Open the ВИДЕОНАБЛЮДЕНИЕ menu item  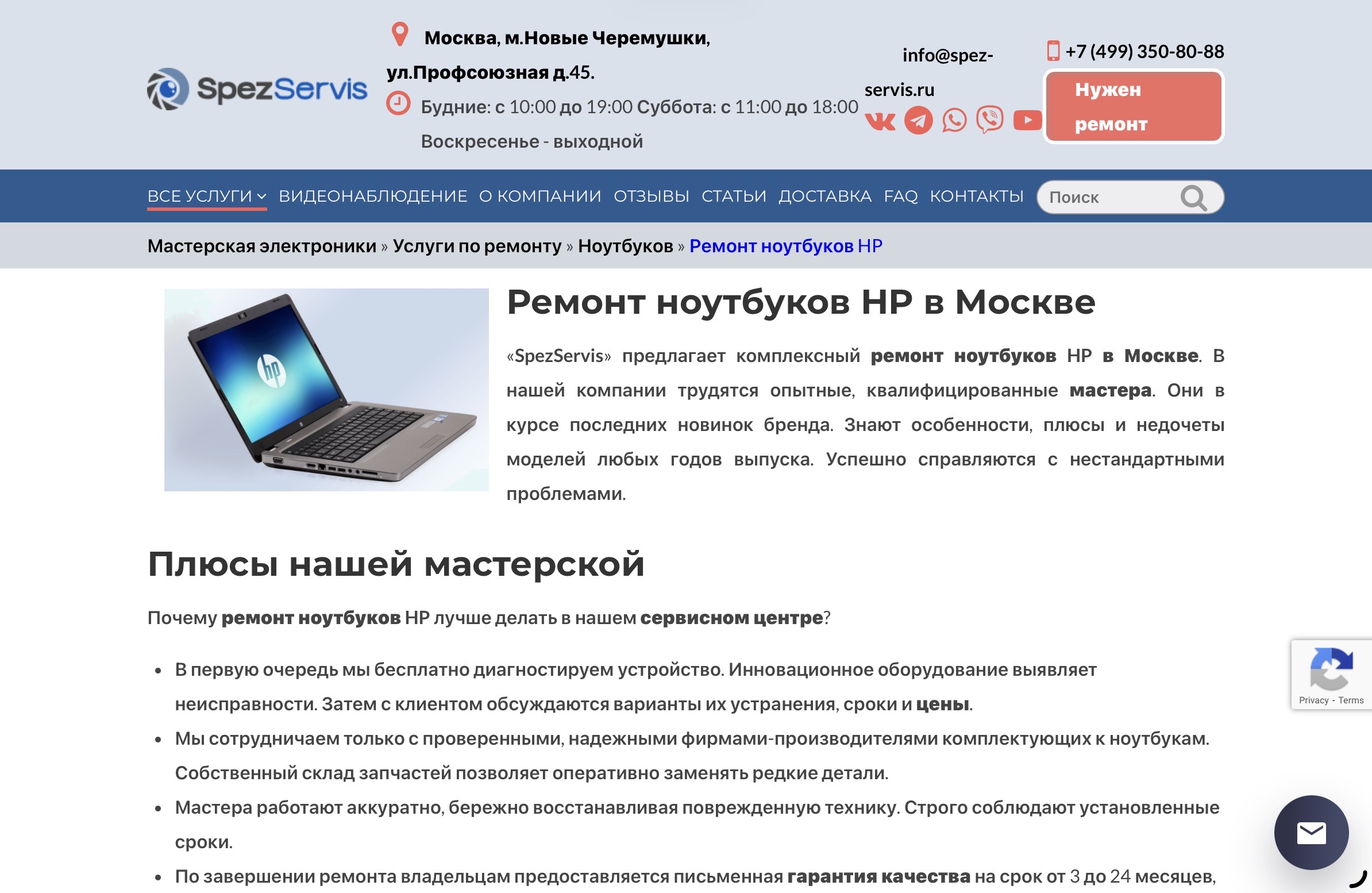(x=373, y=197)
